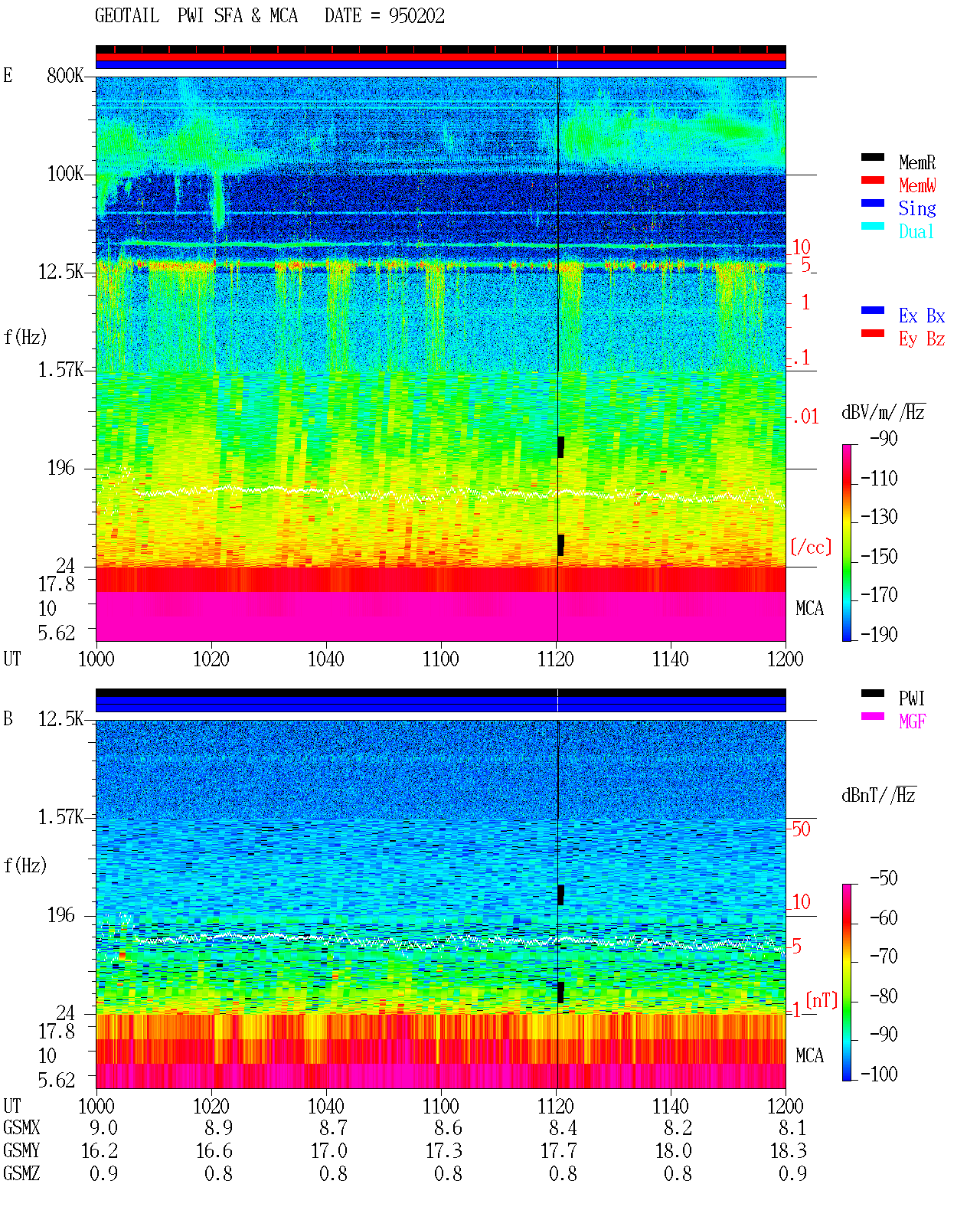This screenshot has height=1220, width=980.
Task: Click the blue Sing legend swatch
Action: click(872, 203)
